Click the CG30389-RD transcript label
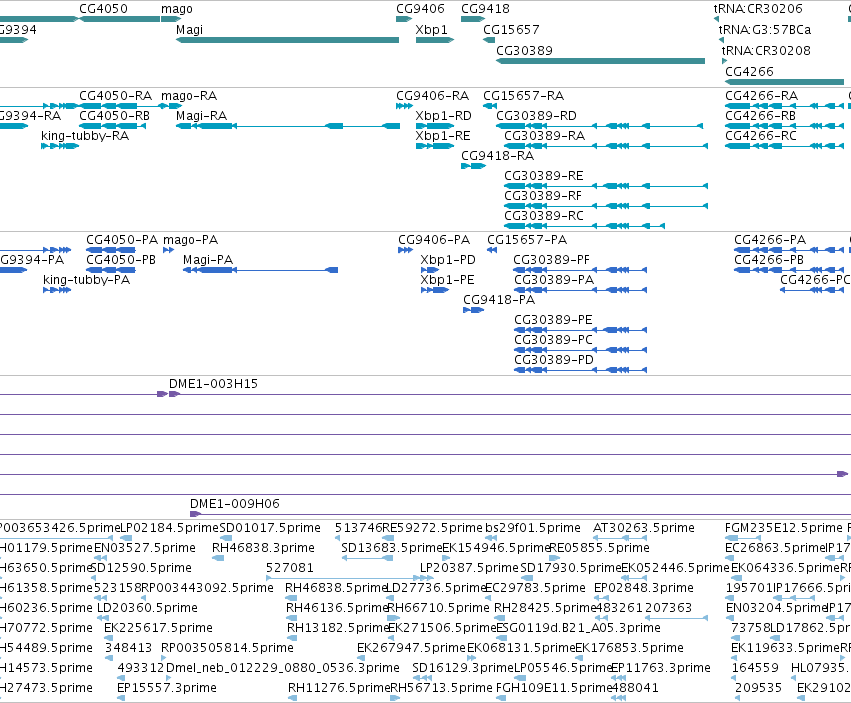This screenshot has width=851, height=703. click(536, 116)
